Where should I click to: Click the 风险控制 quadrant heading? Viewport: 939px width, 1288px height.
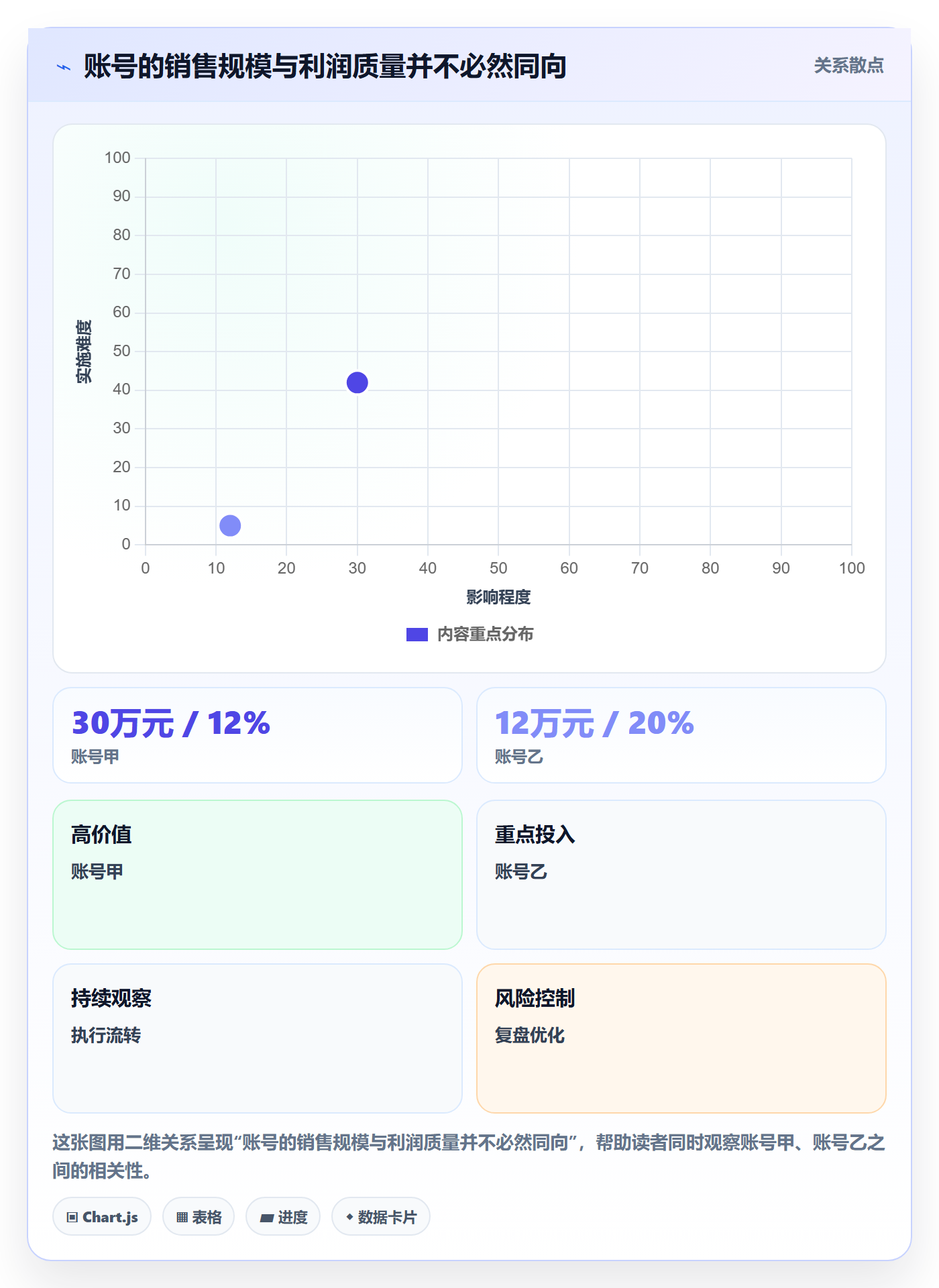(x=535, y=998)
